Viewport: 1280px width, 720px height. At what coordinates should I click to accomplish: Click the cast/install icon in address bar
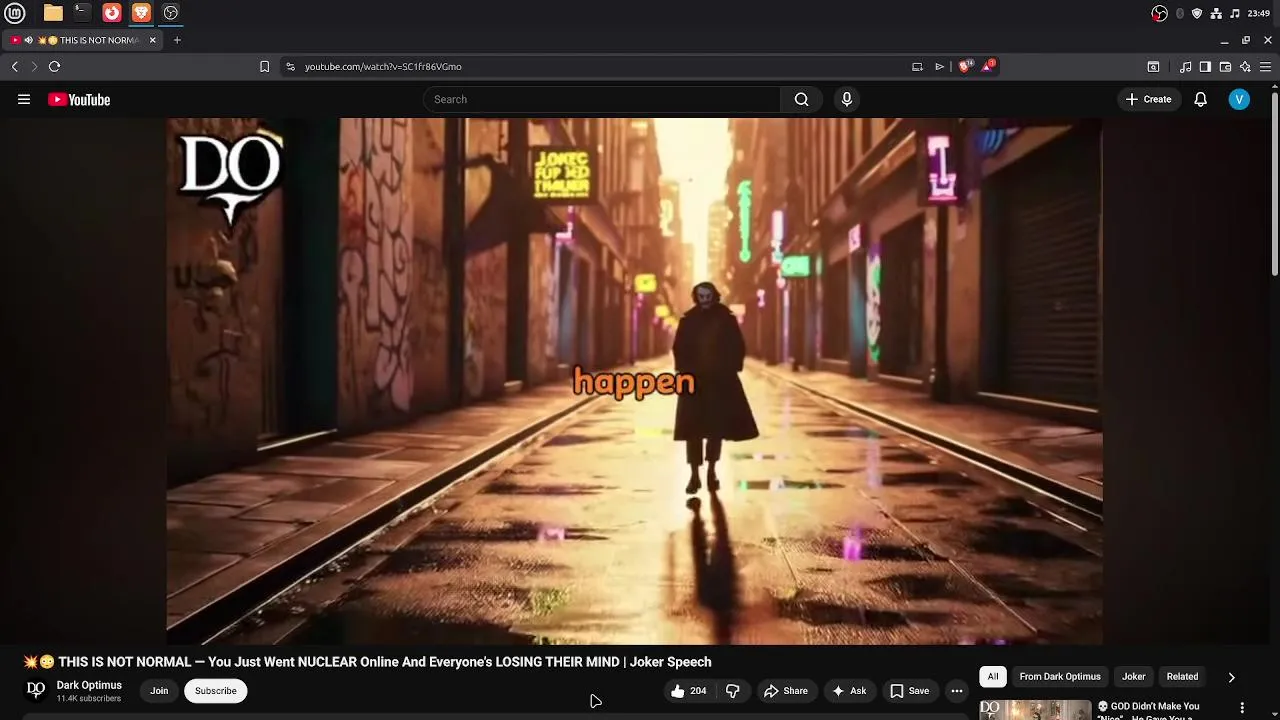(x=917, y=66)
